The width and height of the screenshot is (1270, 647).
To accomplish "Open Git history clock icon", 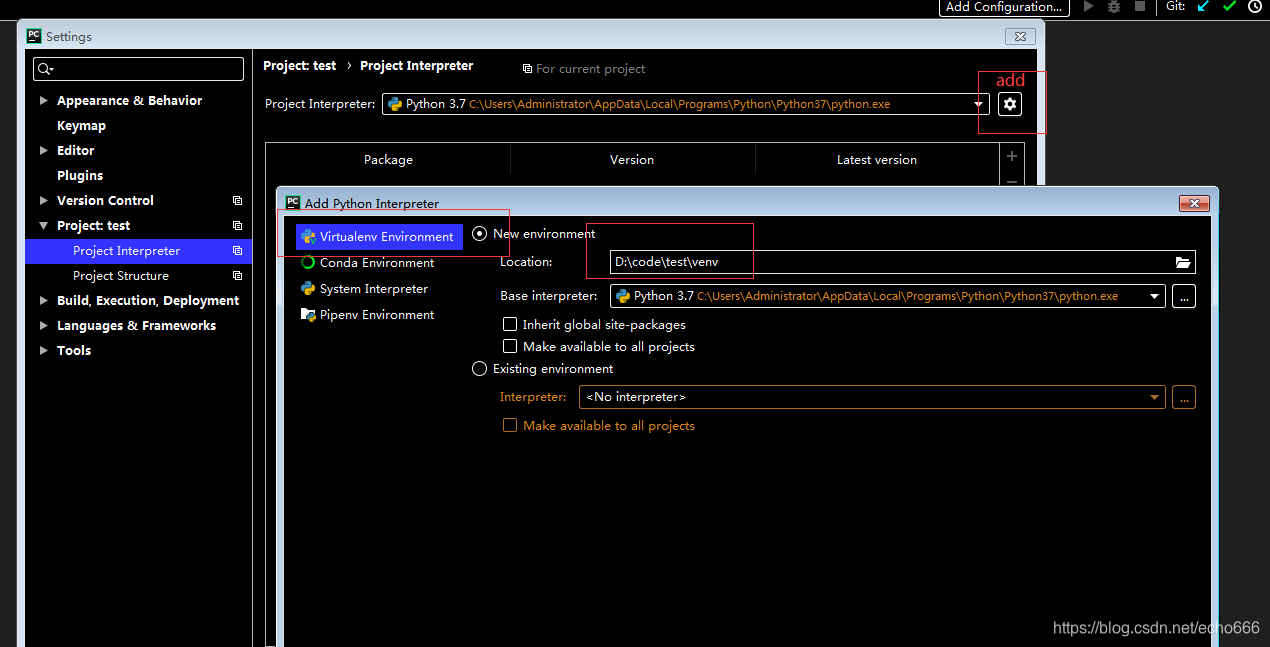I will click(x=1255, y=6).
